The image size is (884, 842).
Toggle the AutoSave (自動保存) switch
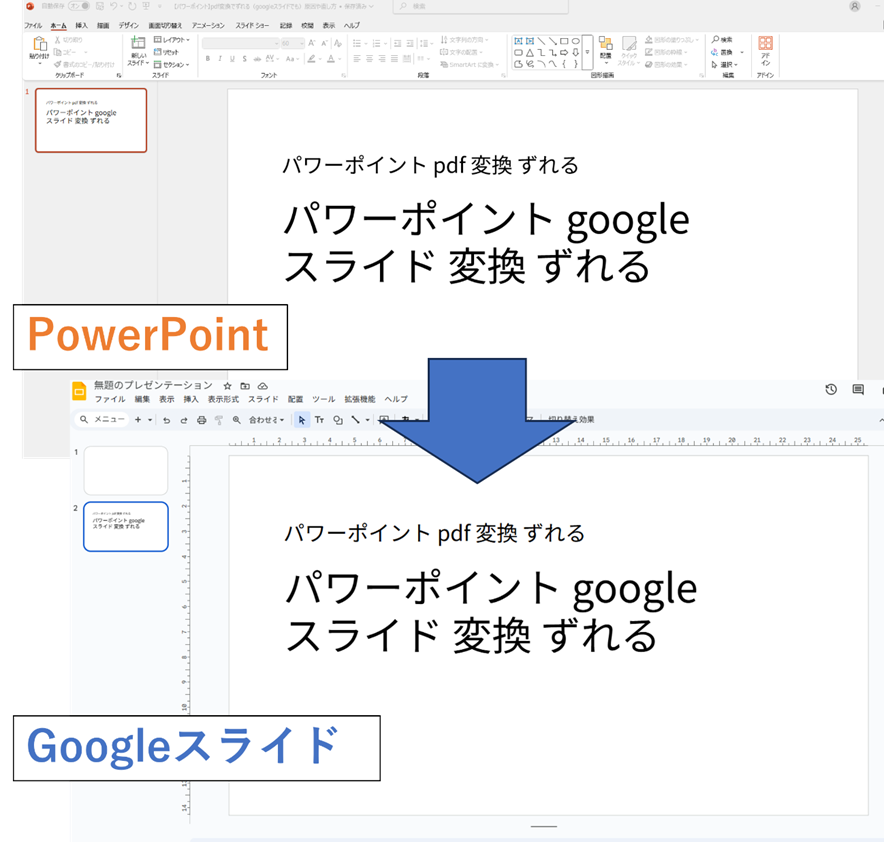[x=76, y=6]
